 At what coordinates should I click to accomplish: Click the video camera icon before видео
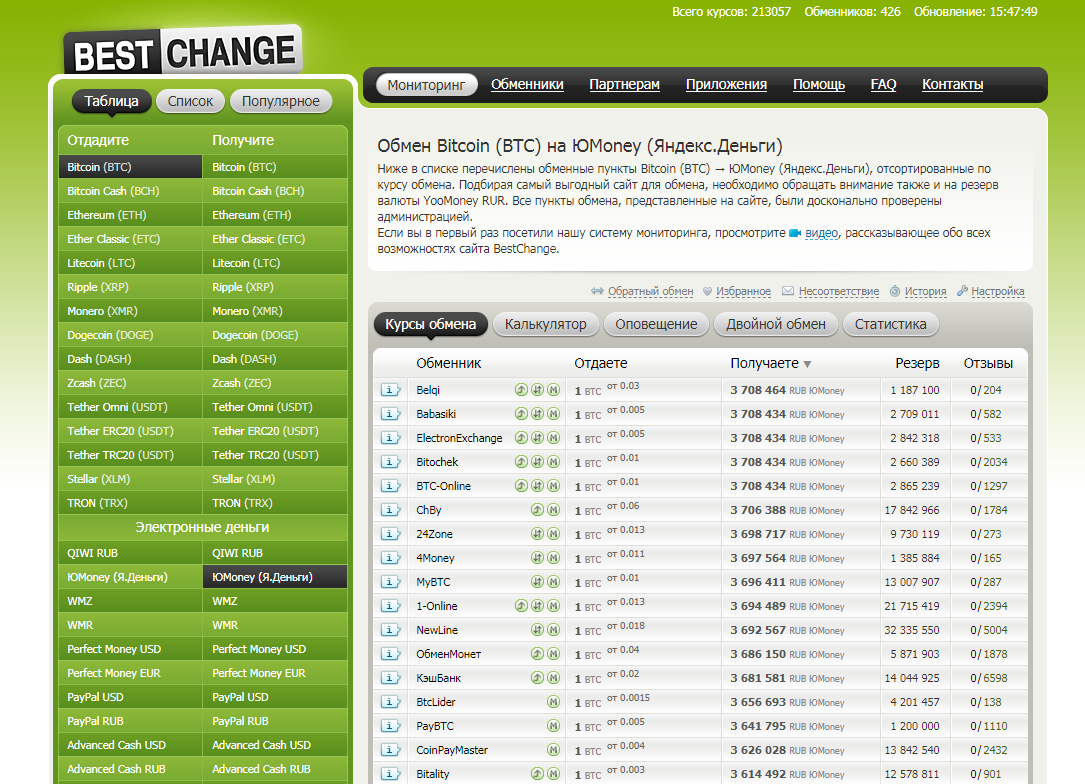tap(795, 233)
